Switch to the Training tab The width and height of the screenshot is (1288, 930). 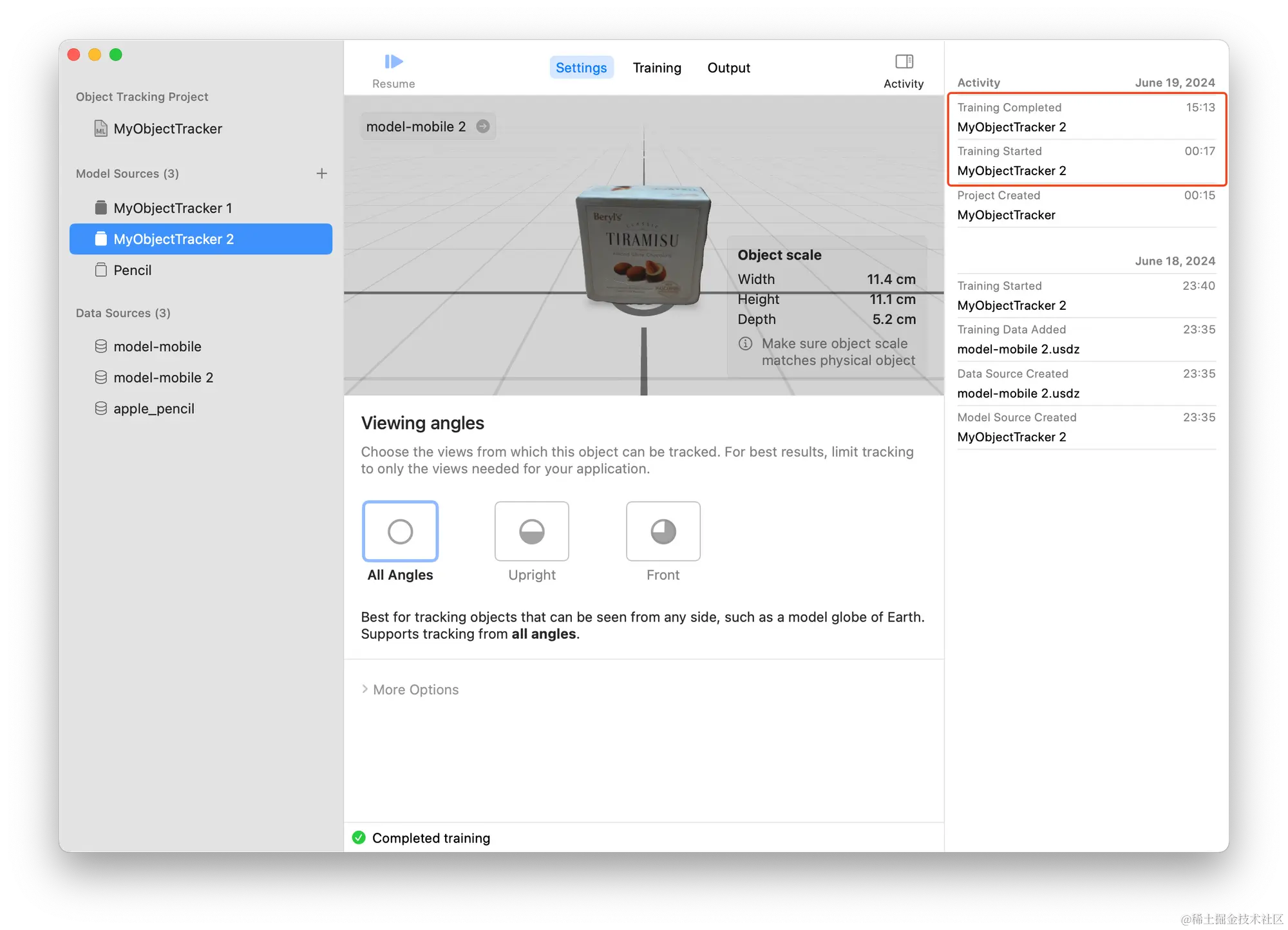click(x=657, y=68)
